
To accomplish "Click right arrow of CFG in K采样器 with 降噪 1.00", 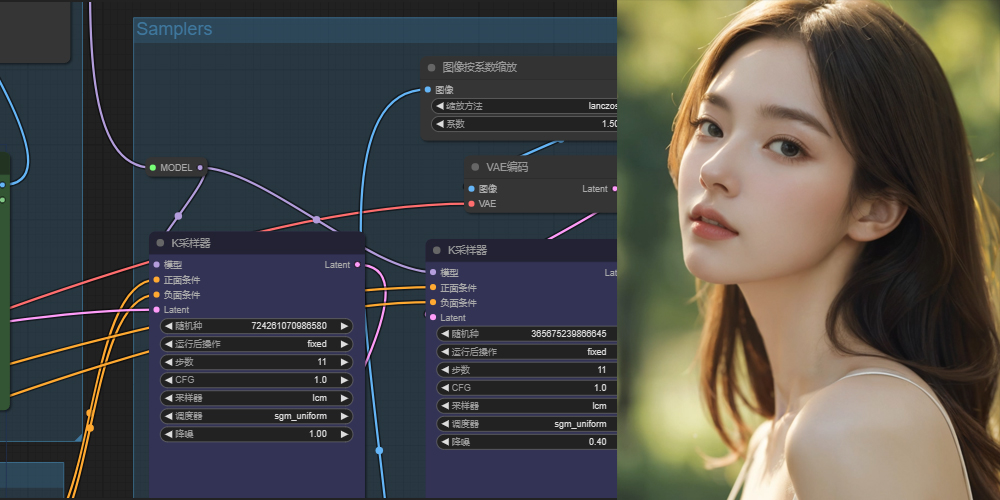I will click(x=344, y=379).
